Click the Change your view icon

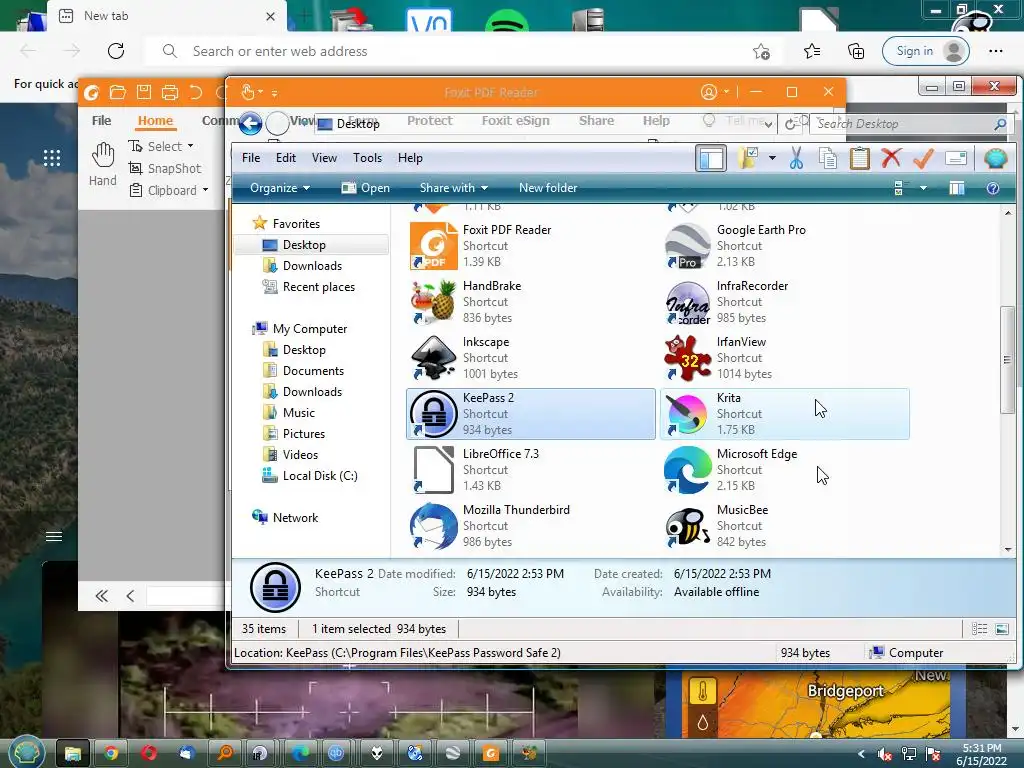coord(899,188)
